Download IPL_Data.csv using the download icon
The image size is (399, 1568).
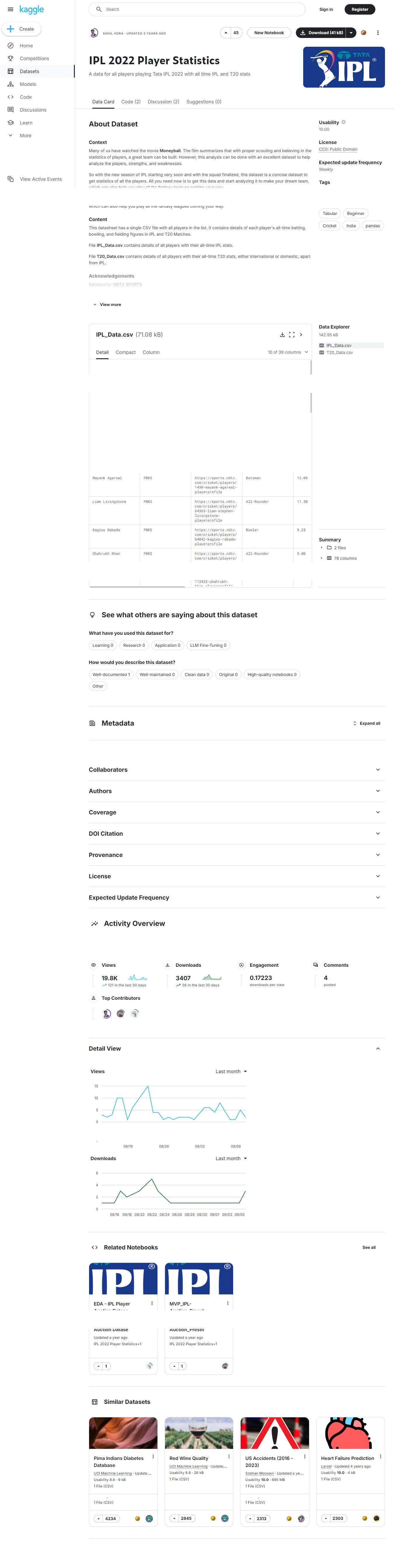pos(282,335)
